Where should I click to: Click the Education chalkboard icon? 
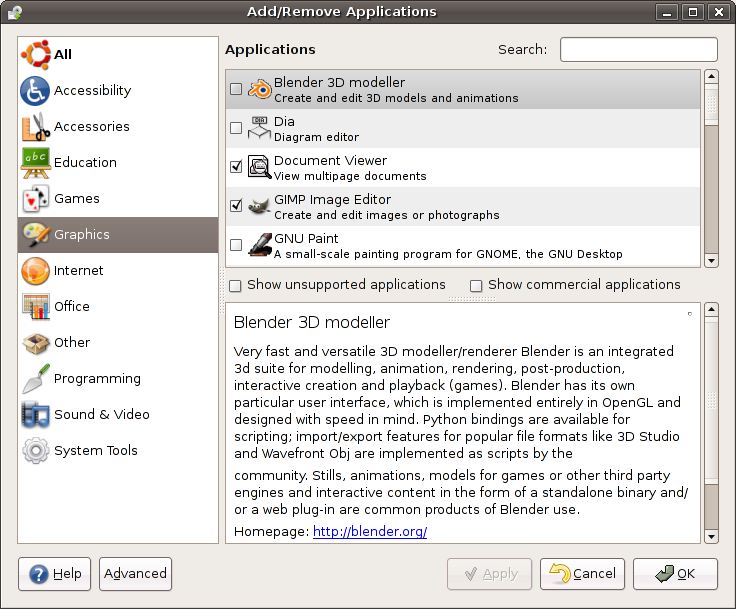click(35, 163)
